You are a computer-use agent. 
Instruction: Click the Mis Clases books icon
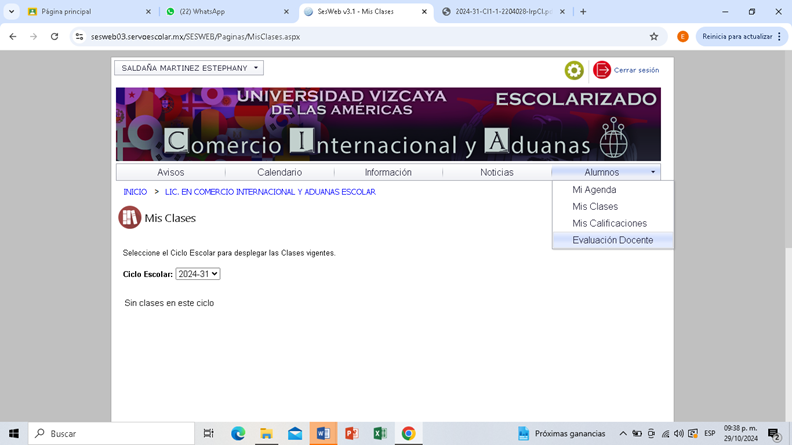click(x=130, y=218)
